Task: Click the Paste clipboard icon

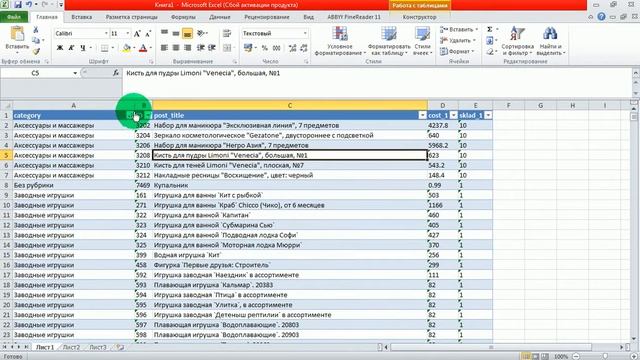Action: point(17,34)
